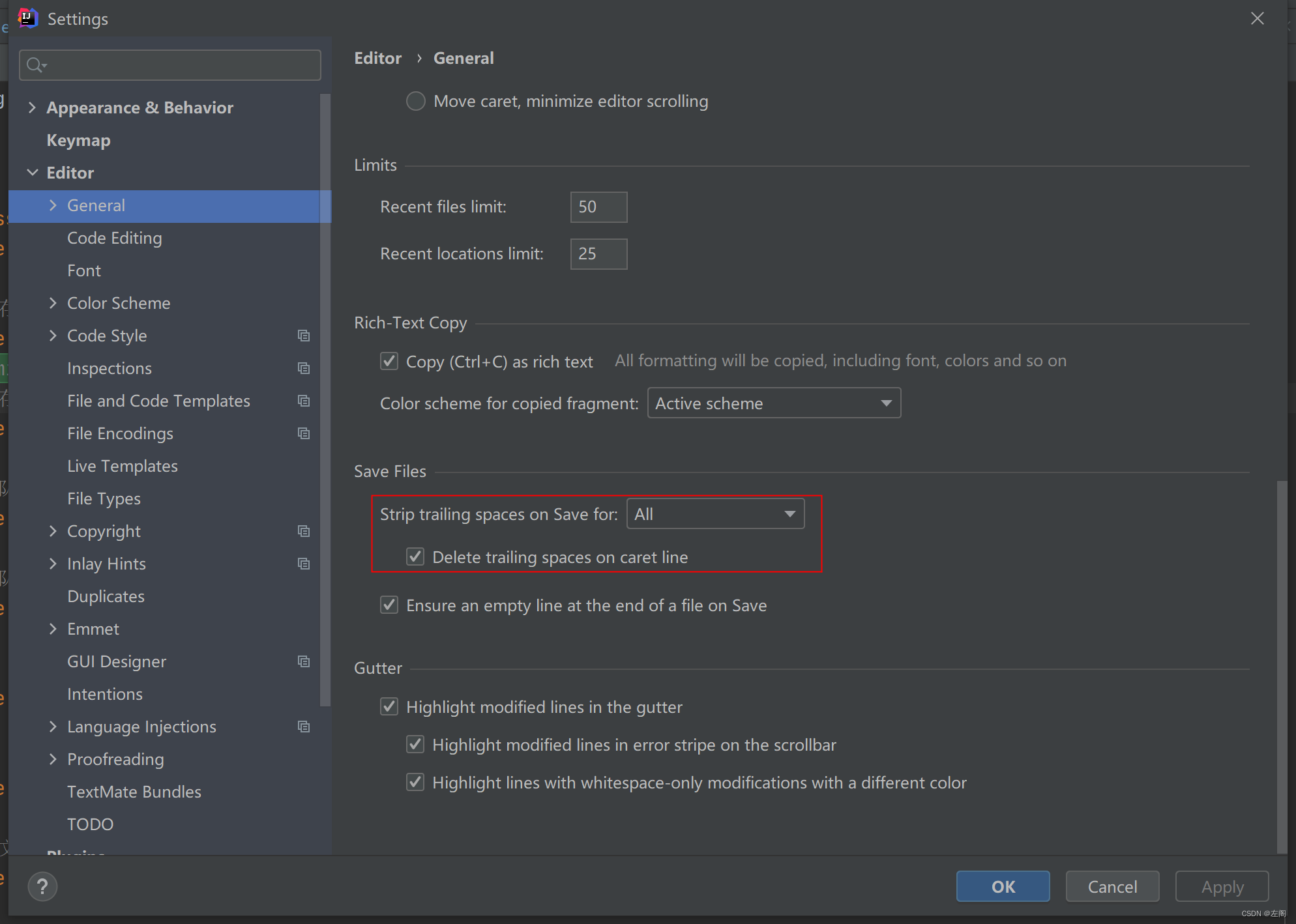Click the Cancel button
Viewport: 1296px width, 924px height.
click(x=1112, y=886)
